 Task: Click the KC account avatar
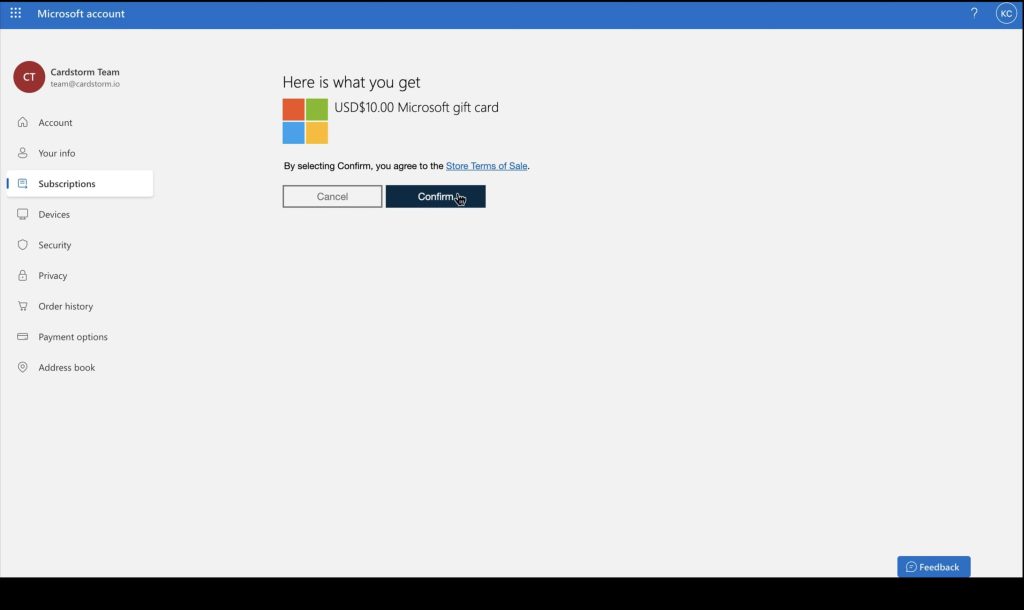(1005, 13)
